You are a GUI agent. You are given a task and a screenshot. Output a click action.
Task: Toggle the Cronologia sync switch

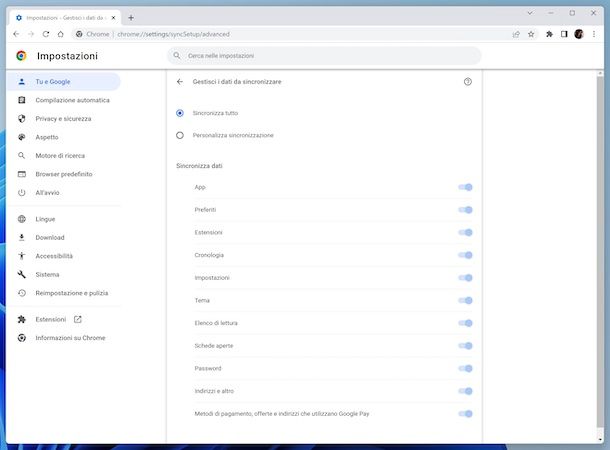[x=465, y=255]
